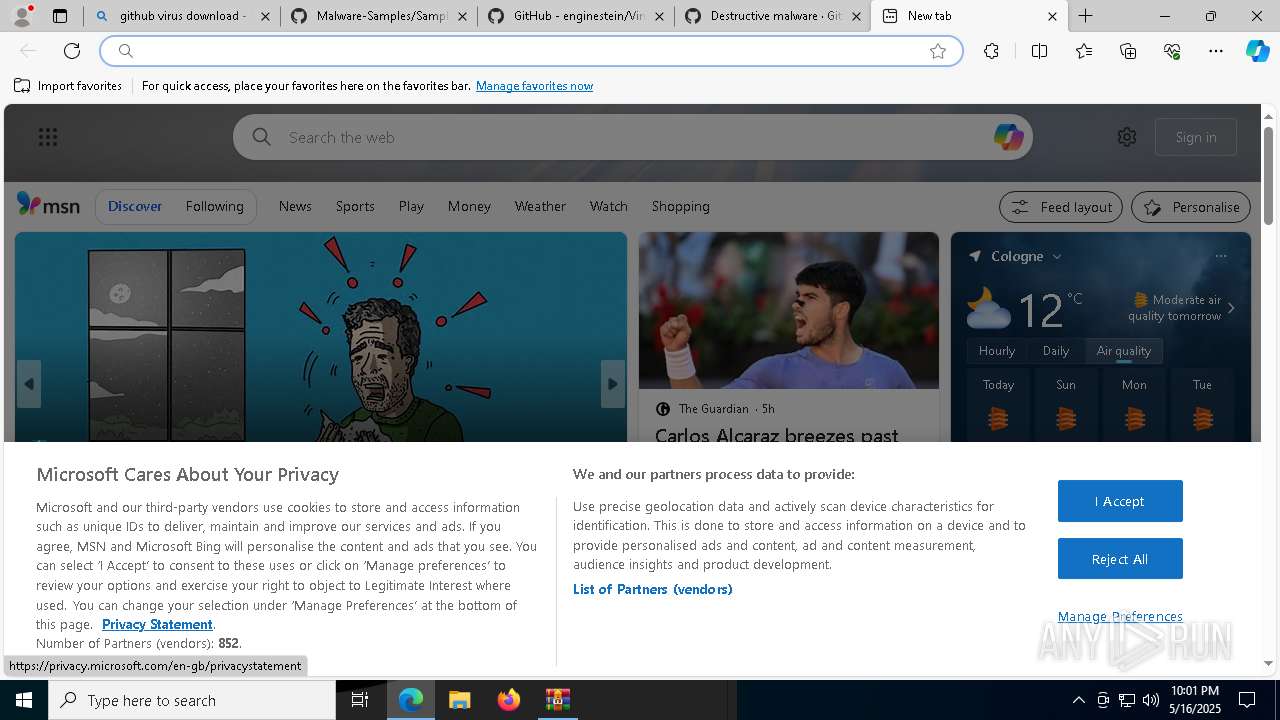1280x720 pixels.
Task: Open Settings and more ellipsis
Action: point(1216,51)
